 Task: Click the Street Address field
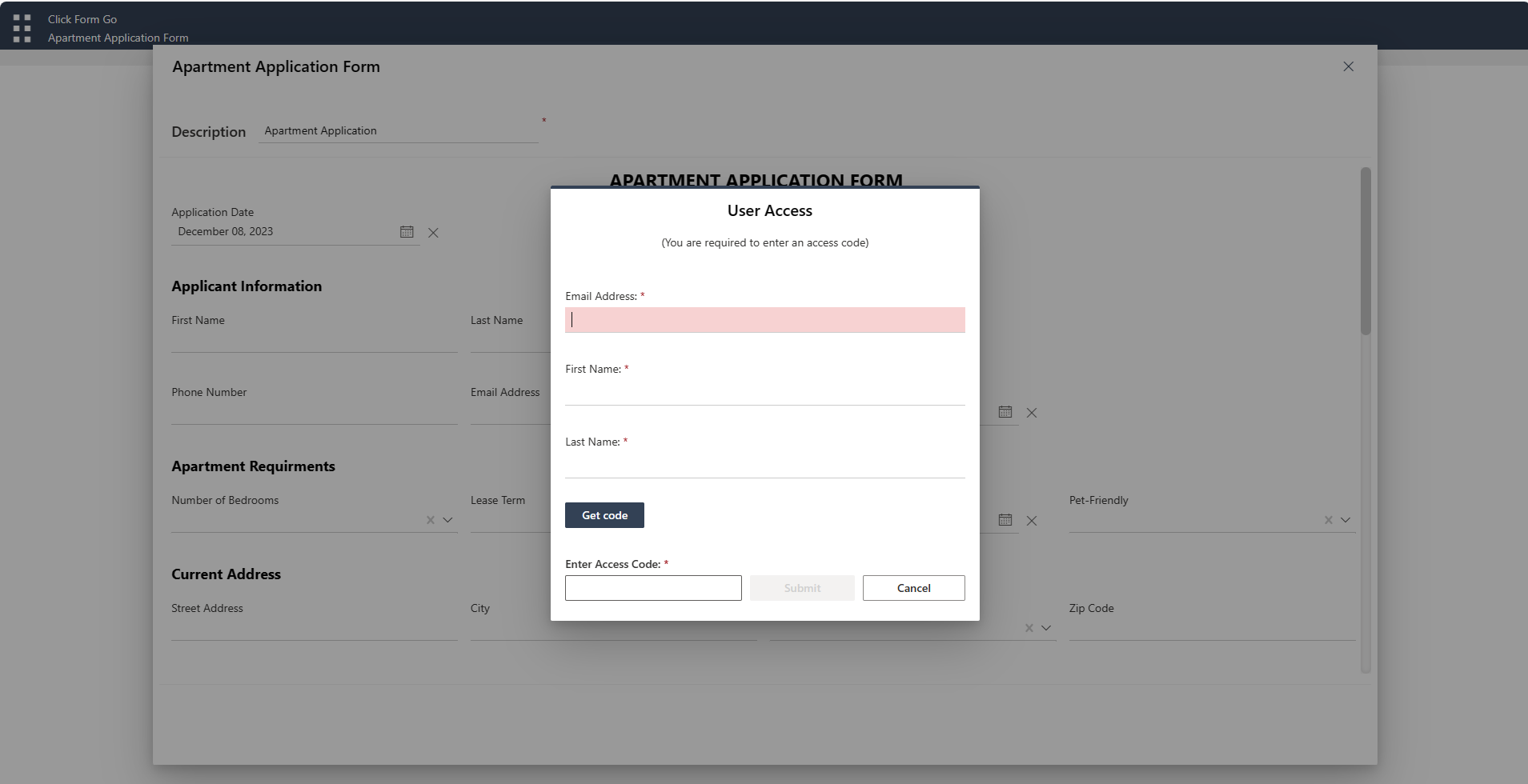(x=315, y=629)
